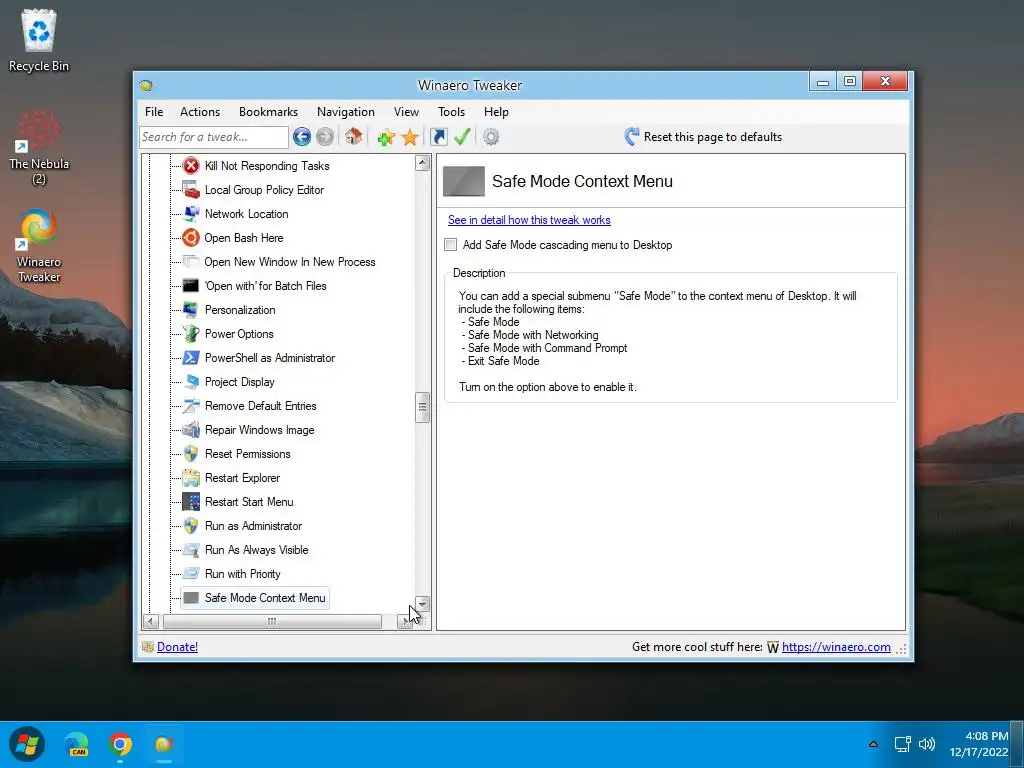Click in the Search for a tweak field

[214, 137]
